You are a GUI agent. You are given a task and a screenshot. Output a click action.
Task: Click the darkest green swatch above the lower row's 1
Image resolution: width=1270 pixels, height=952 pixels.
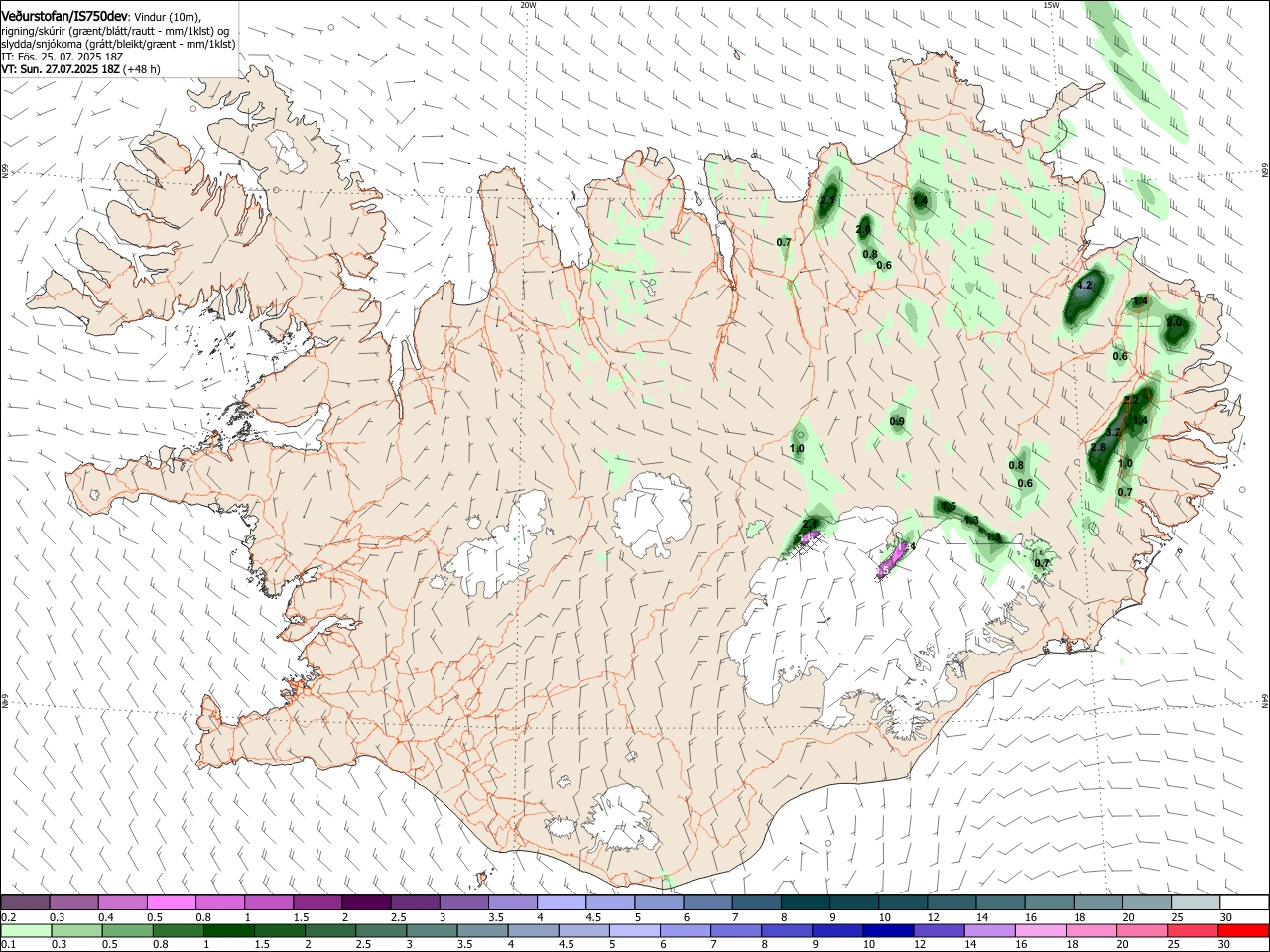point(228,931)
